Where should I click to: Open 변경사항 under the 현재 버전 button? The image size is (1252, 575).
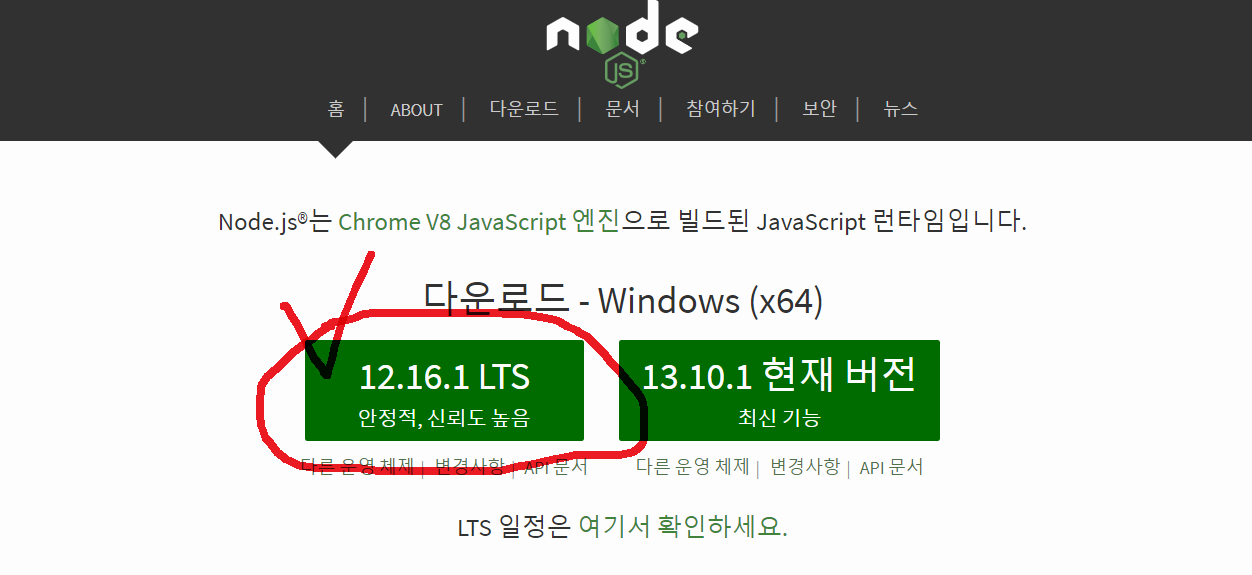click(x=805, y=467)
